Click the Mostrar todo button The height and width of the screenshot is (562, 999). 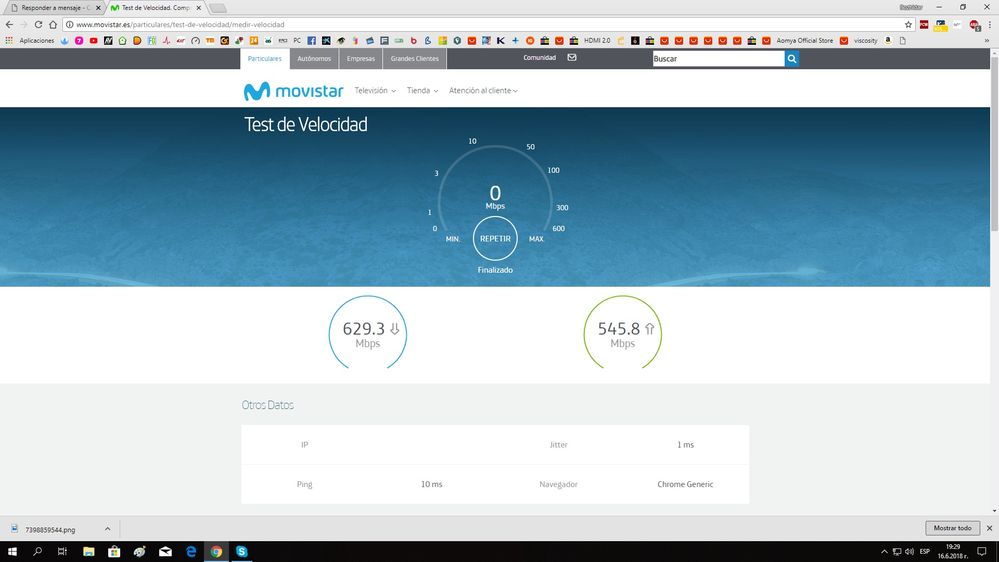coord(952,528)
